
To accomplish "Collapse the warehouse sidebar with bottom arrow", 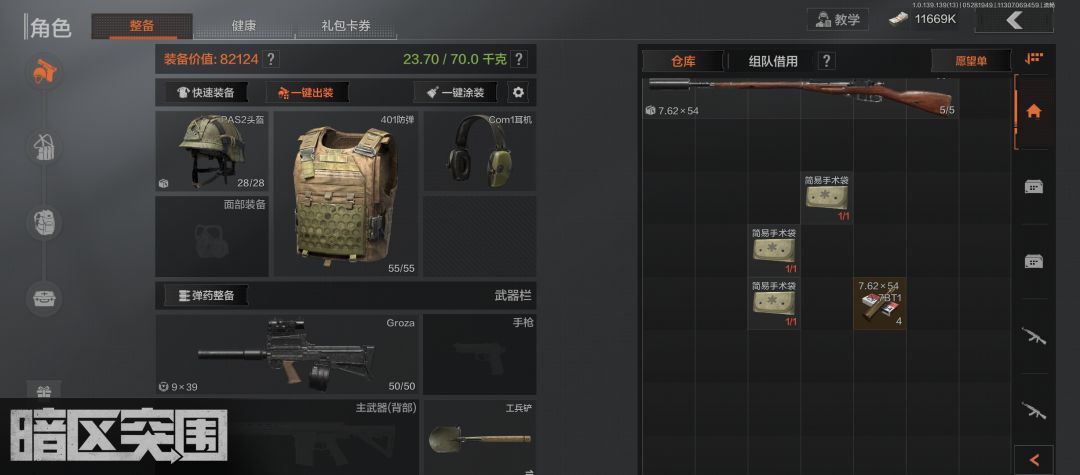I will coord(1033,459).
